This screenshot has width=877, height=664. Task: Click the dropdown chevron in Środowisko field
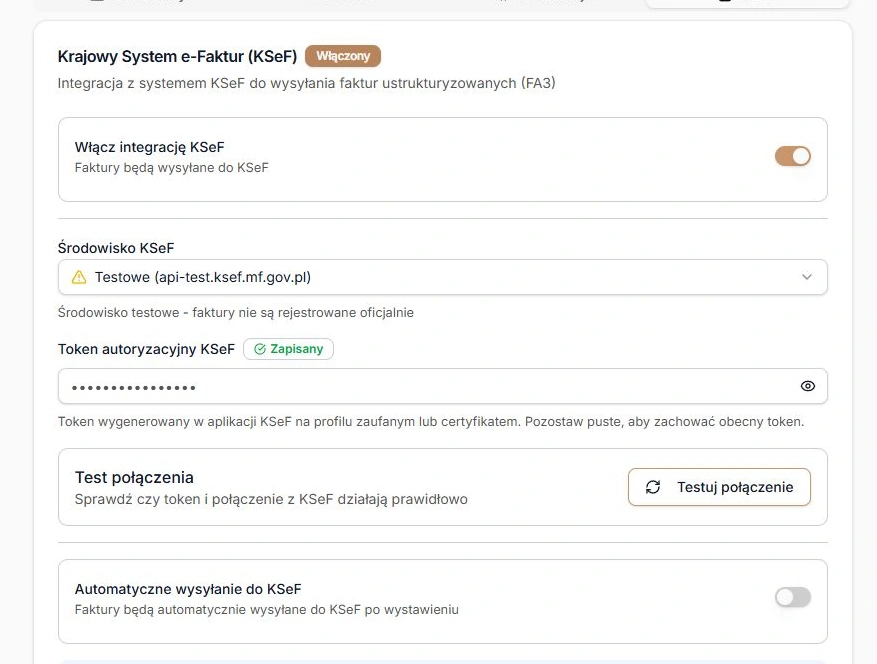[x=807, y=277]
